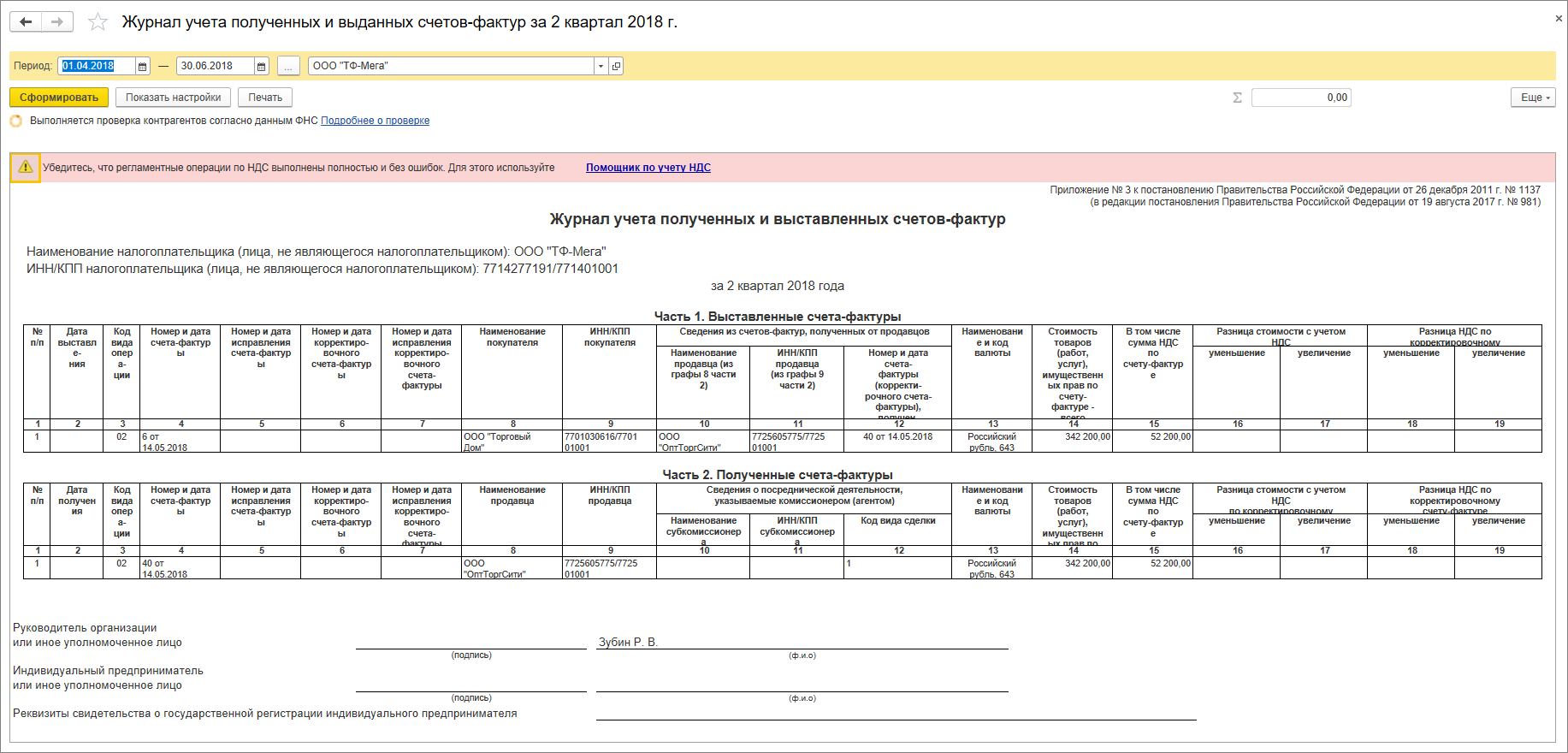Click the sum field showing 0,00
This screenshot has height=753, width=1568.
click(1301, 98)
